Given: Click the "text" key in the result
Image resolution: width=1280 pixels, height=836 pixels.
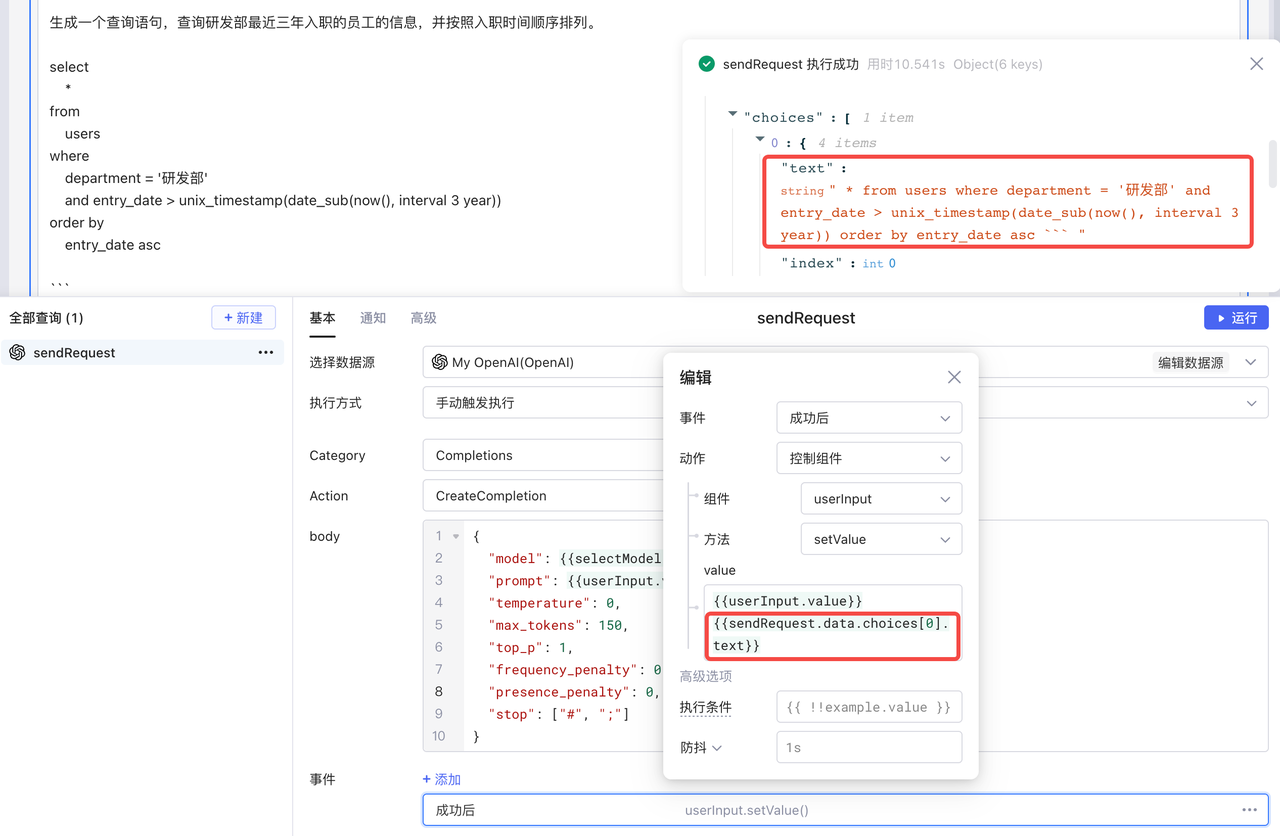Looking at the screenshot, I should (809, 168).
